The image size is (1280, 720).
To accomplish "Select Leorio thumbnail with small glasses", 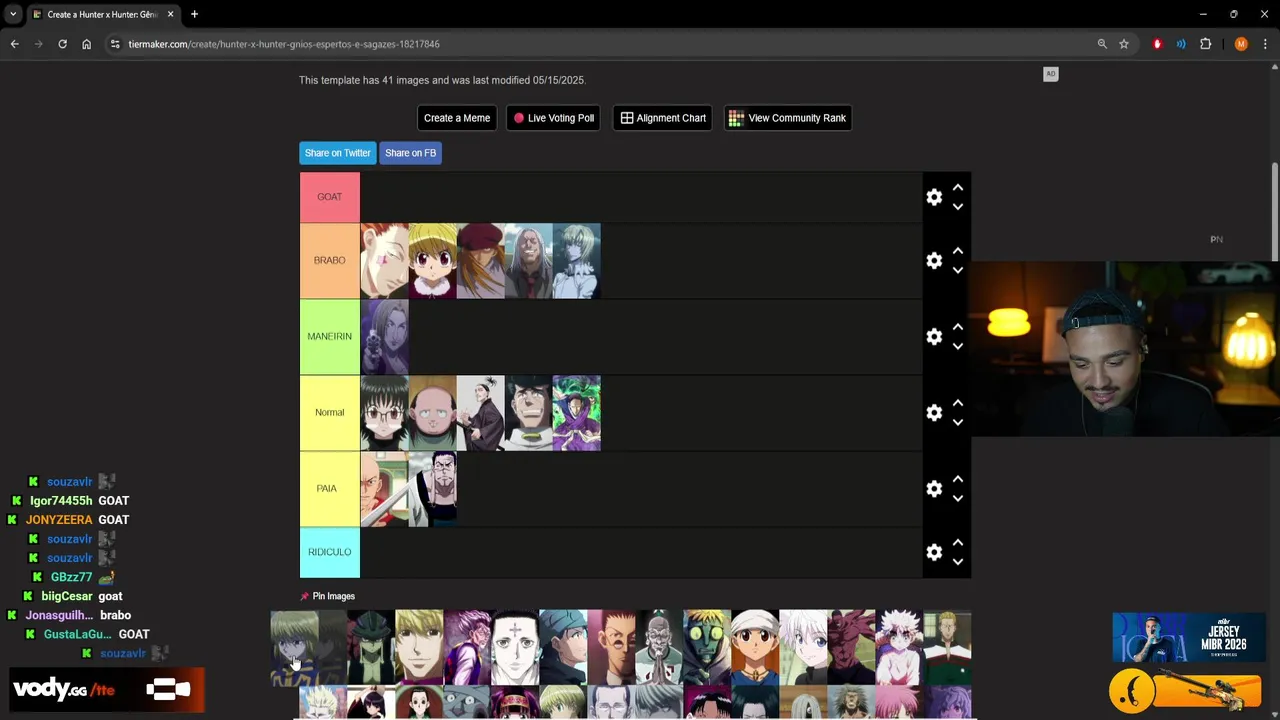I will pos(611,647).
